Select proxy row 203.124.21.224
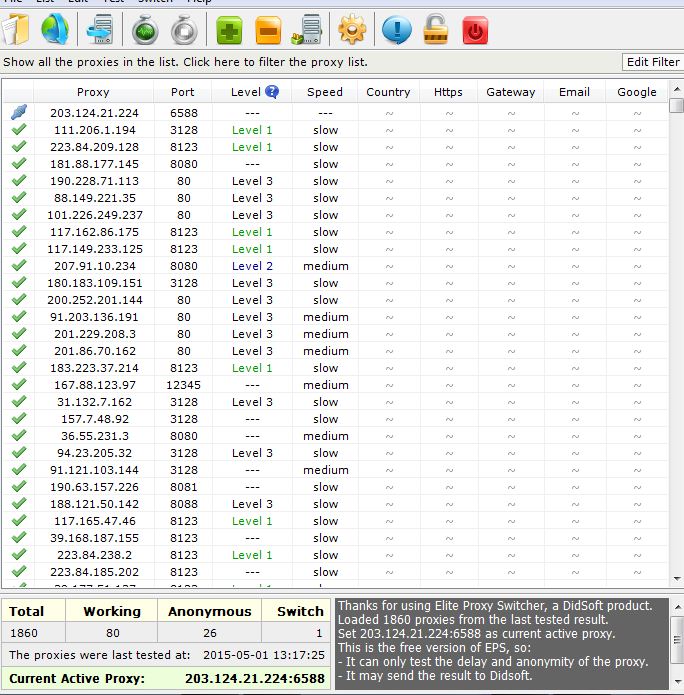Viewport: 684px width, 695px height. (94, 113)
